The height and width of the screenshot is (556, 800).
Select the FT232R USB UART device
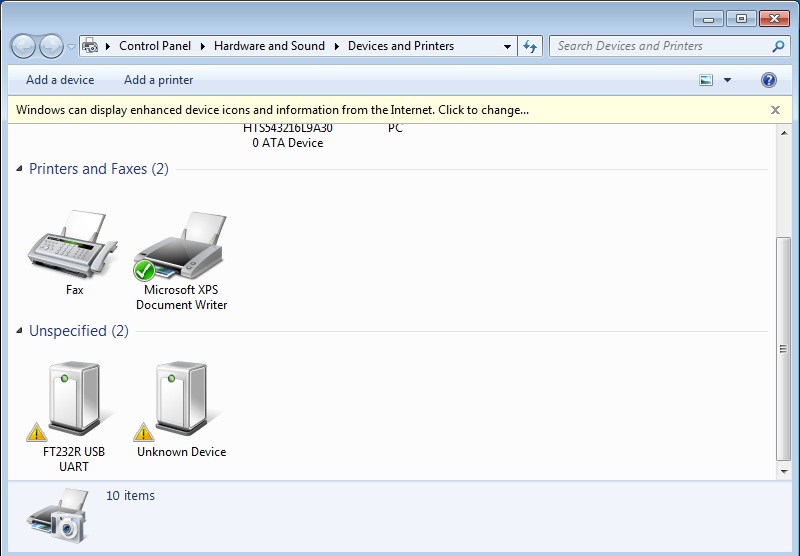click(x=73, y=400)
